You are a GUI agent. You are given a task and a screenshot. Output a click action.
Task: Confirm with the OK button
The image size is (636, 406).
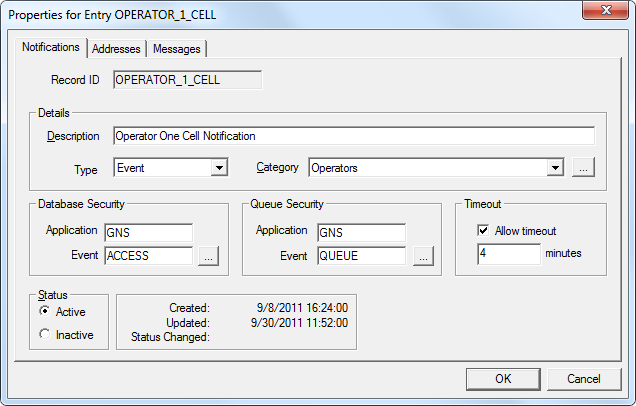click(503, 379)
